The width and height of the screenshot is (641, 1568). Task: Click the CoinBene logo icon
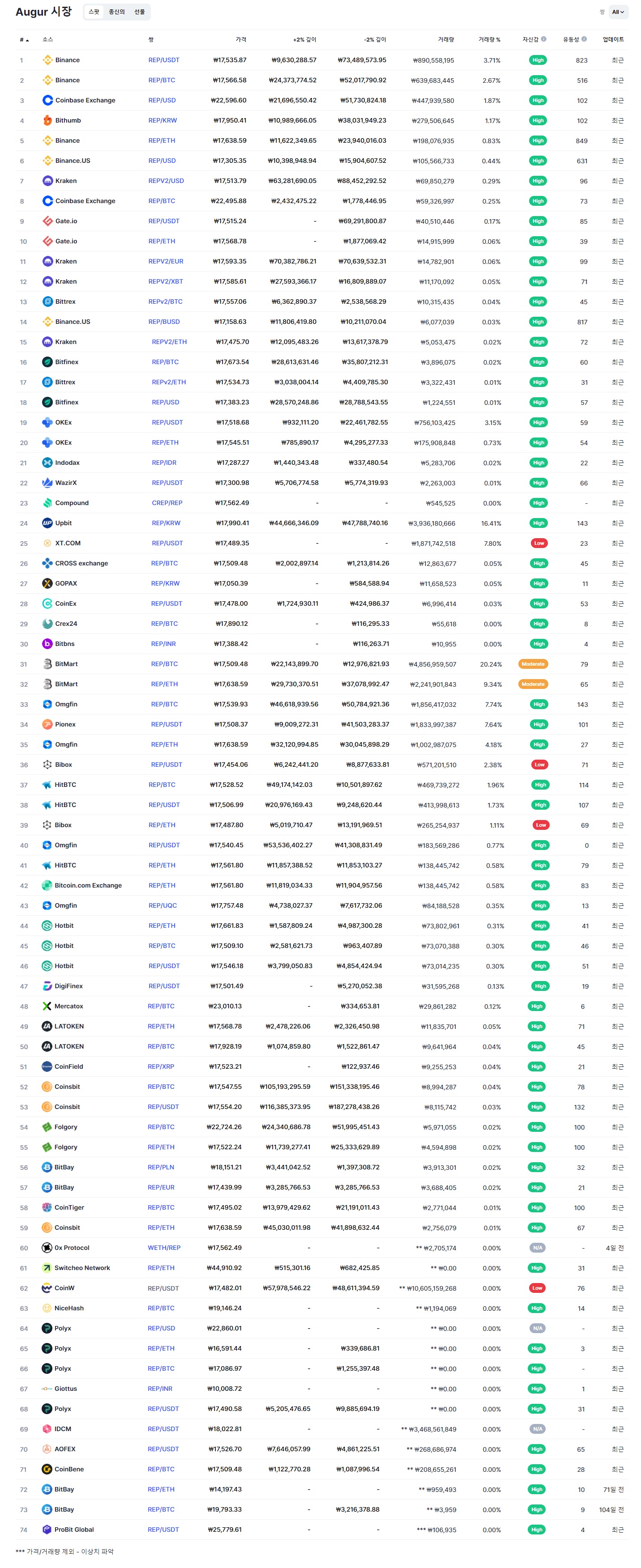47,1469
